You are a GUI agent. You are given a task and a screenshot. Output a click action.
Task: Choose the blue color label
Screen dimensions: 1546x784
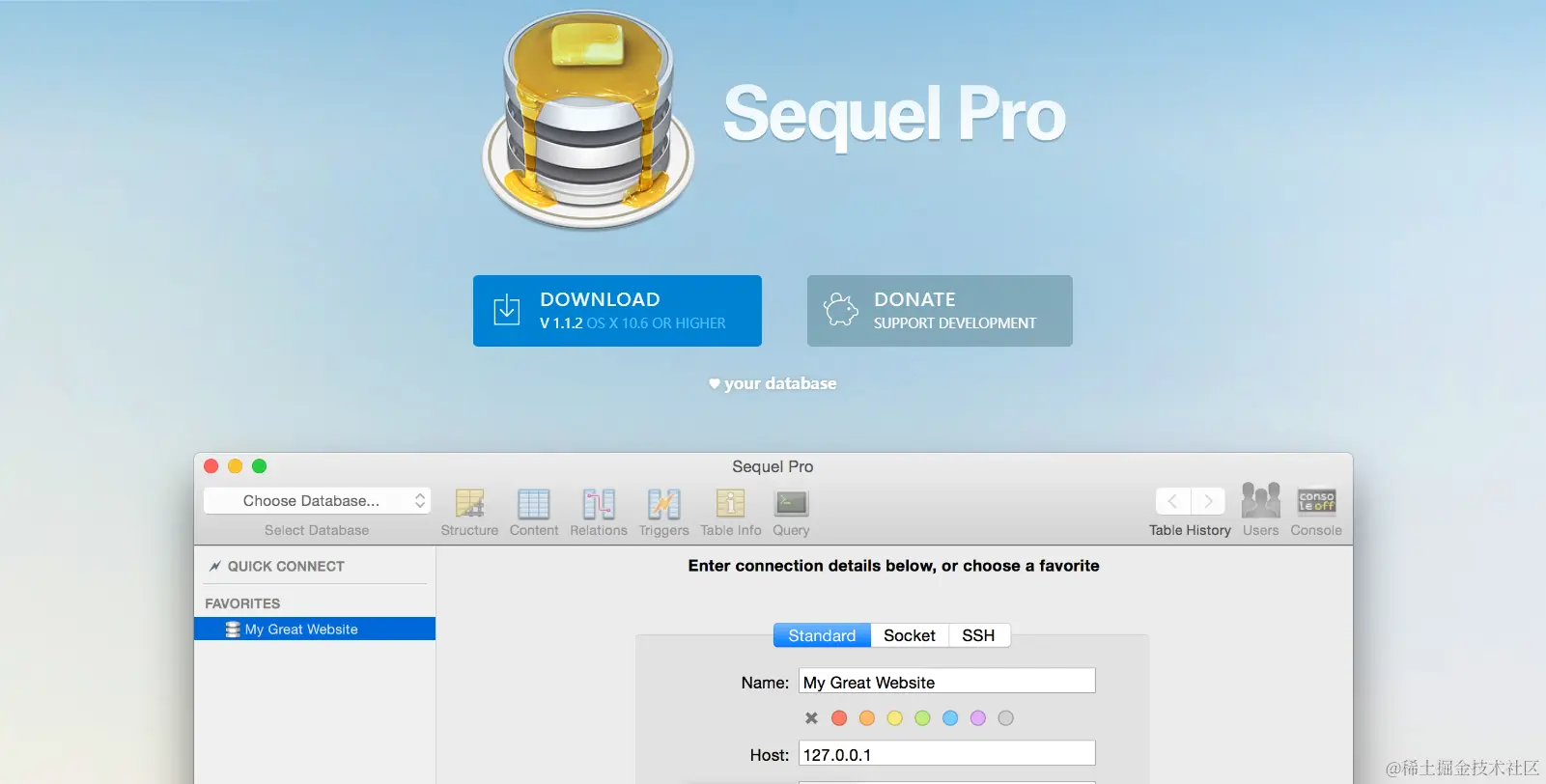tap(950, 718)
